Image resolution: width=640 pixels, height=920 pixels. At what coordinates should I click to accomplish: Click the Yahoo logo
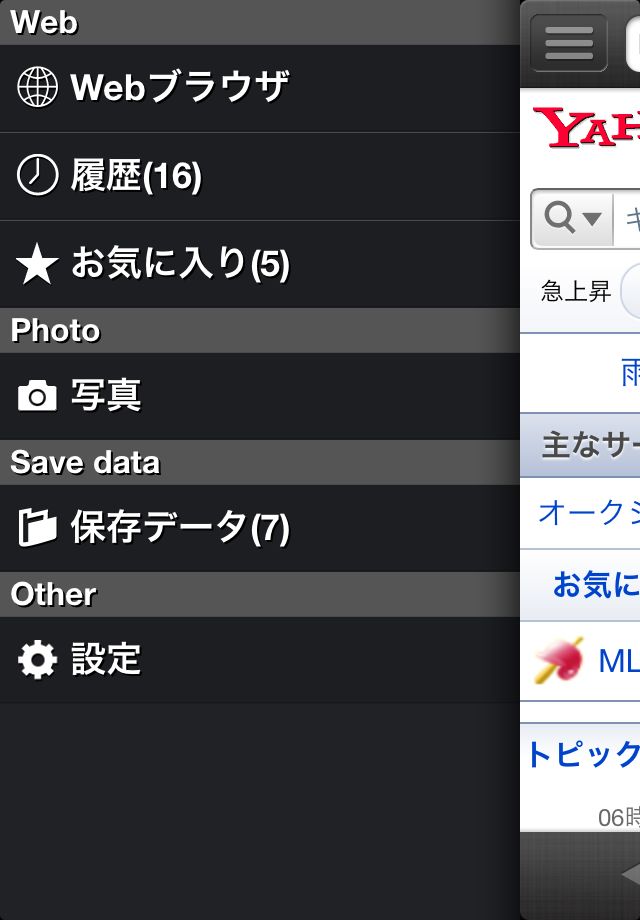586,127
